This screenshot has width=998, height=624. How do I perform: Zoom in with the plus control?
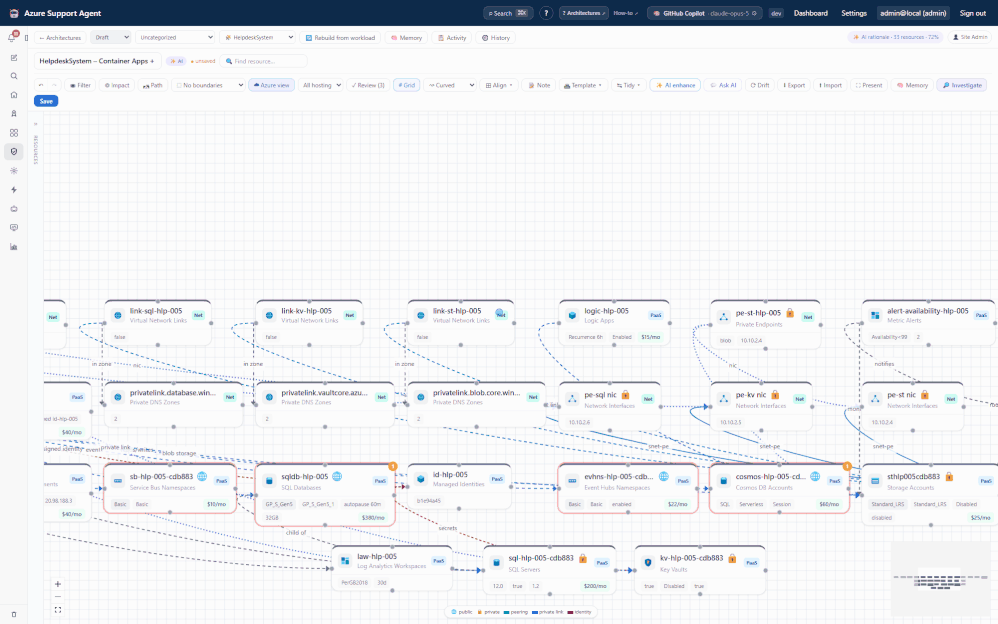pos(58,584)
